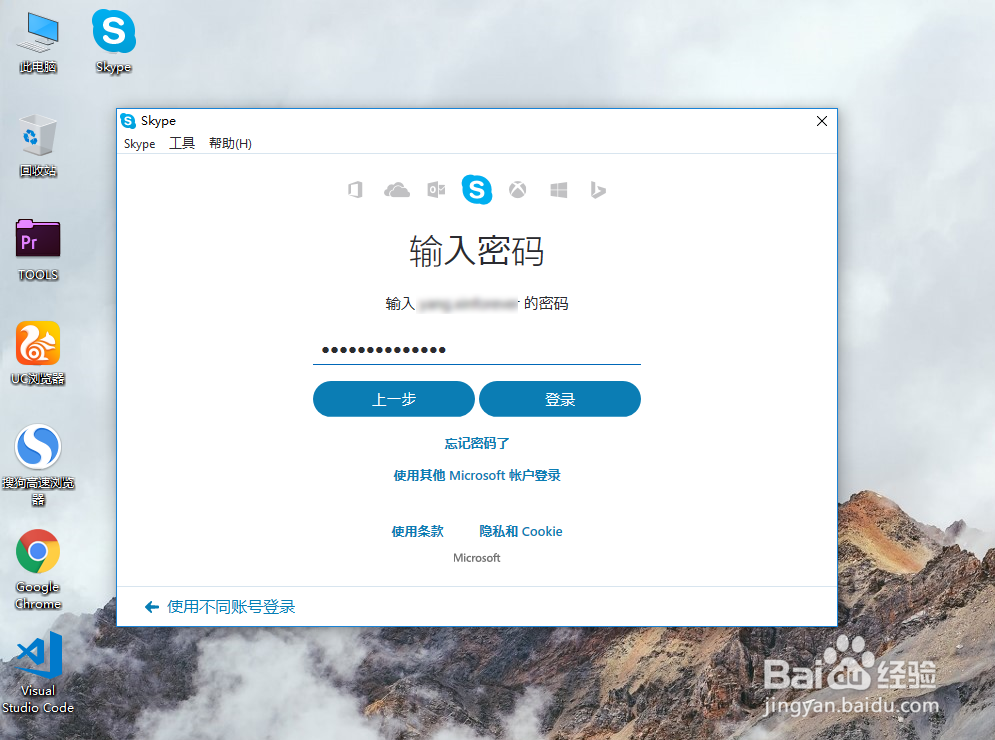The height and width of the screenshot is (740, 995).
Task: Click 使用不同账号登录 link
Action: pyautogui.click(x=231, y=607)
